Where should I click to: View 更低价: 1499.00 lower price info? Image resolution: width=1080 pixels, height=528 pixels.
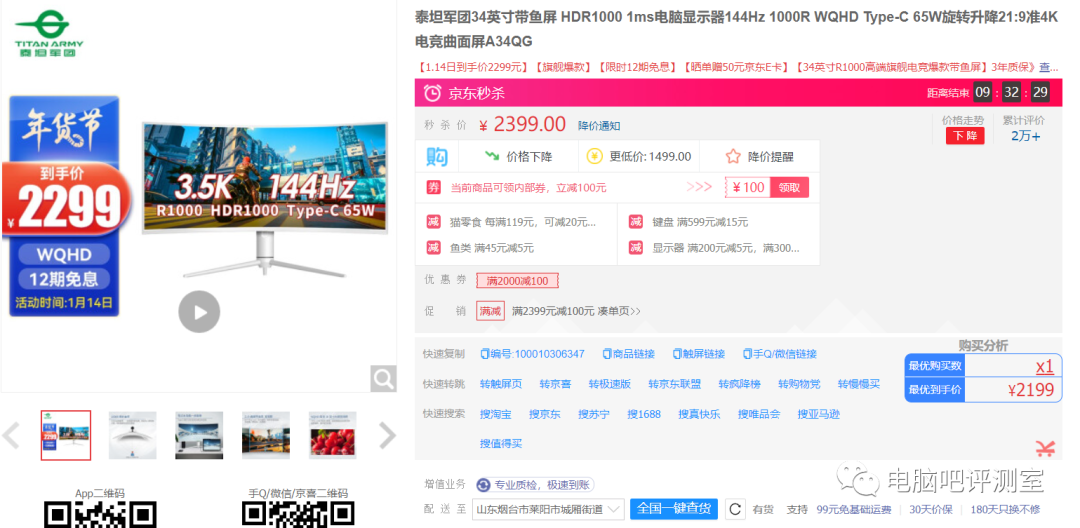pos(650,156)
